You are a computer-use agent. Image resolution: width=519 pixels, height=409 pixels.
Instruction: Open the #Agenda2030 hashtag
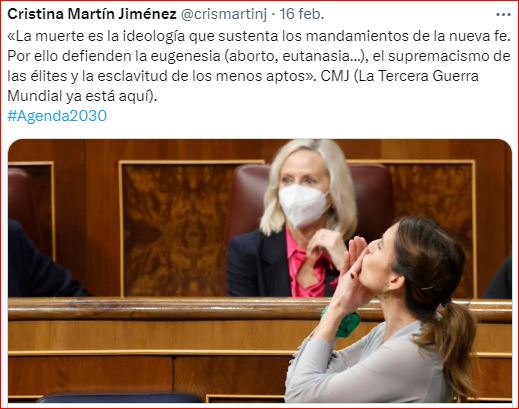pos(57,116)
